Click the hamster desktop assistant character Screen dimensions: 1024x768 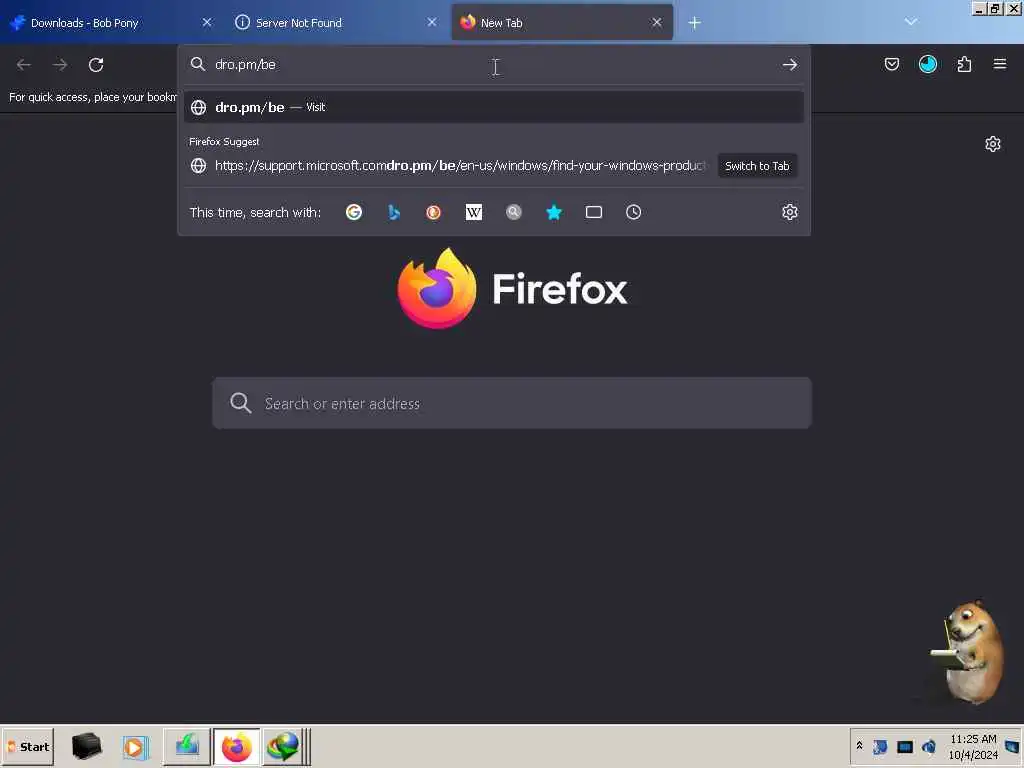tap(967, 652)
